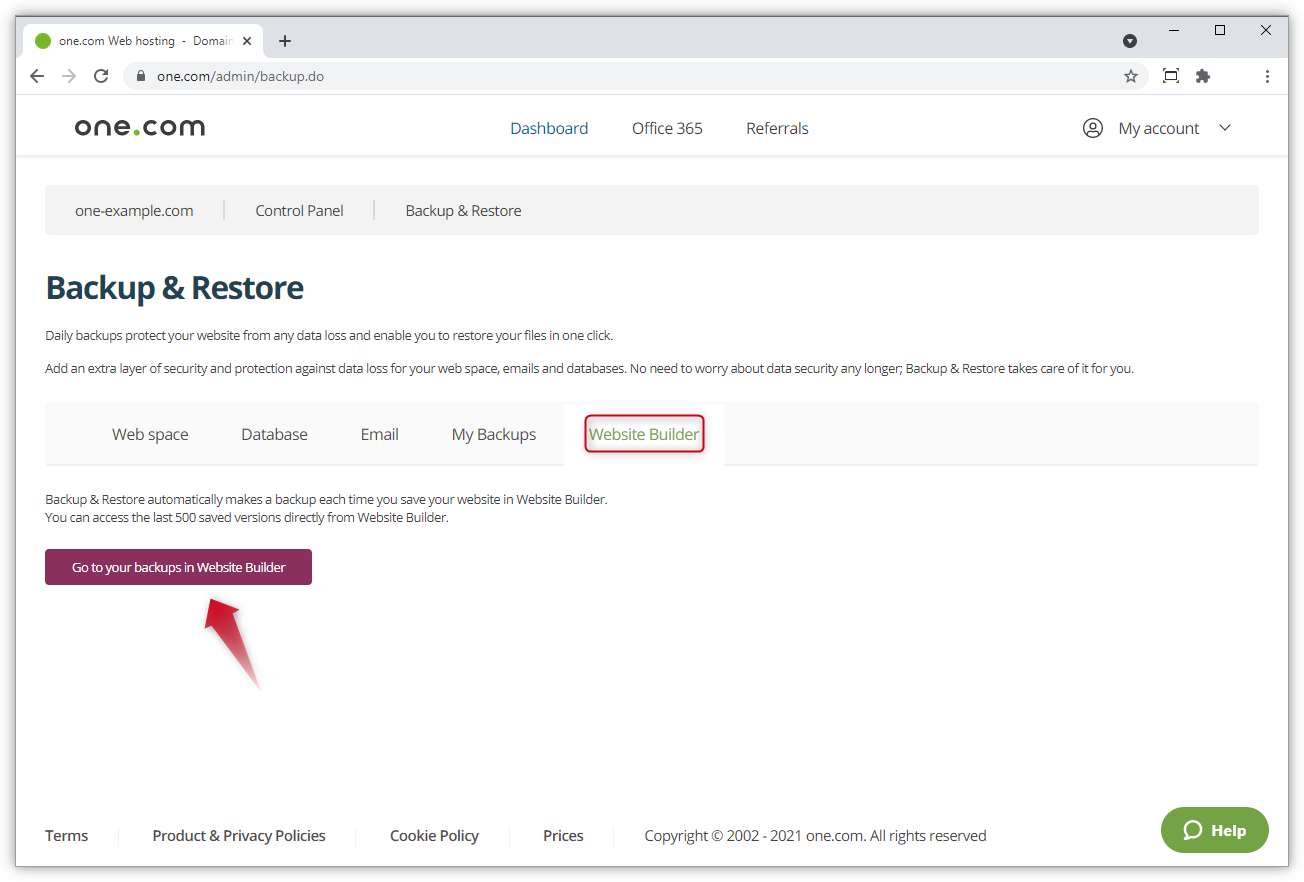
Task: Switch to the Database tab
Action: coord(274,433)
